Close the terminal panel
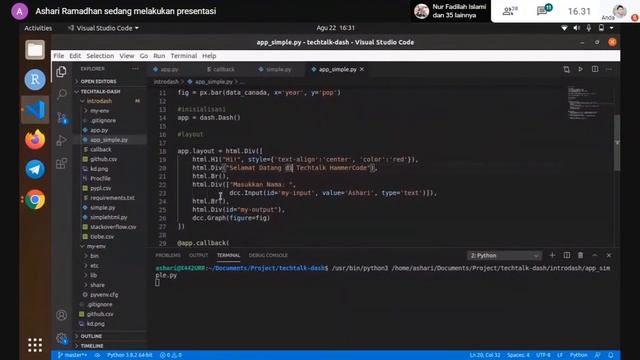640x360 pixels. (609, 255)
